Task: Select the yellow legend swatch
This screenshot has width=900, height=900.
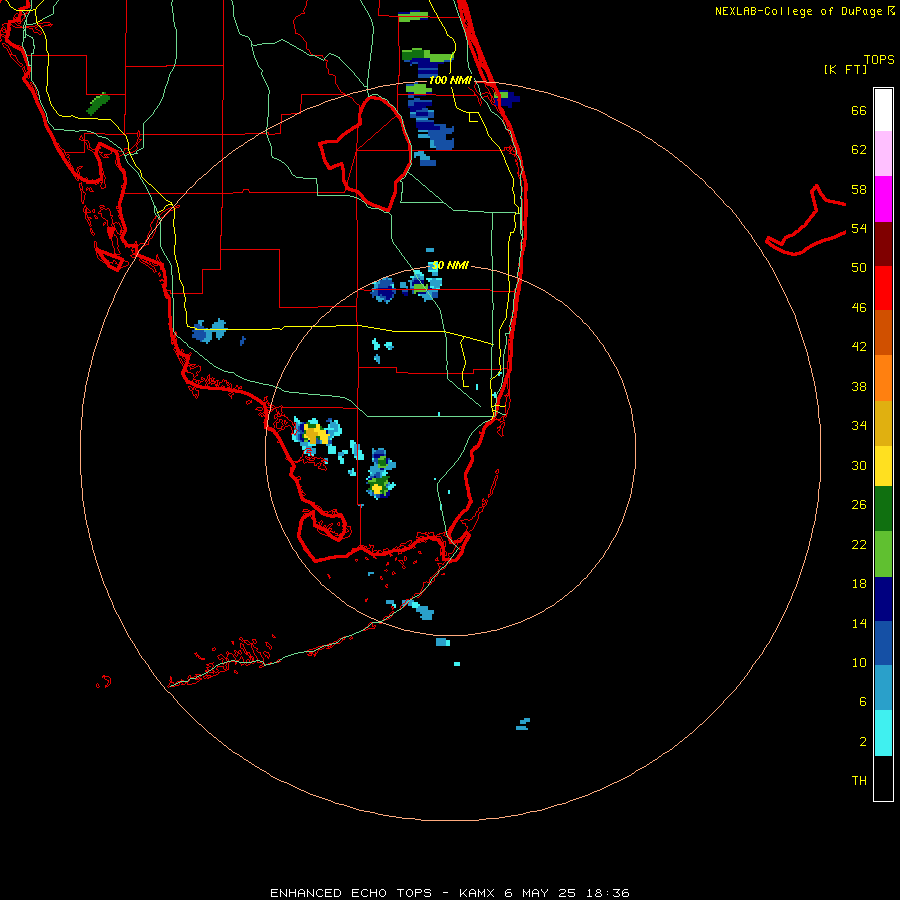Action: point(883,466)
